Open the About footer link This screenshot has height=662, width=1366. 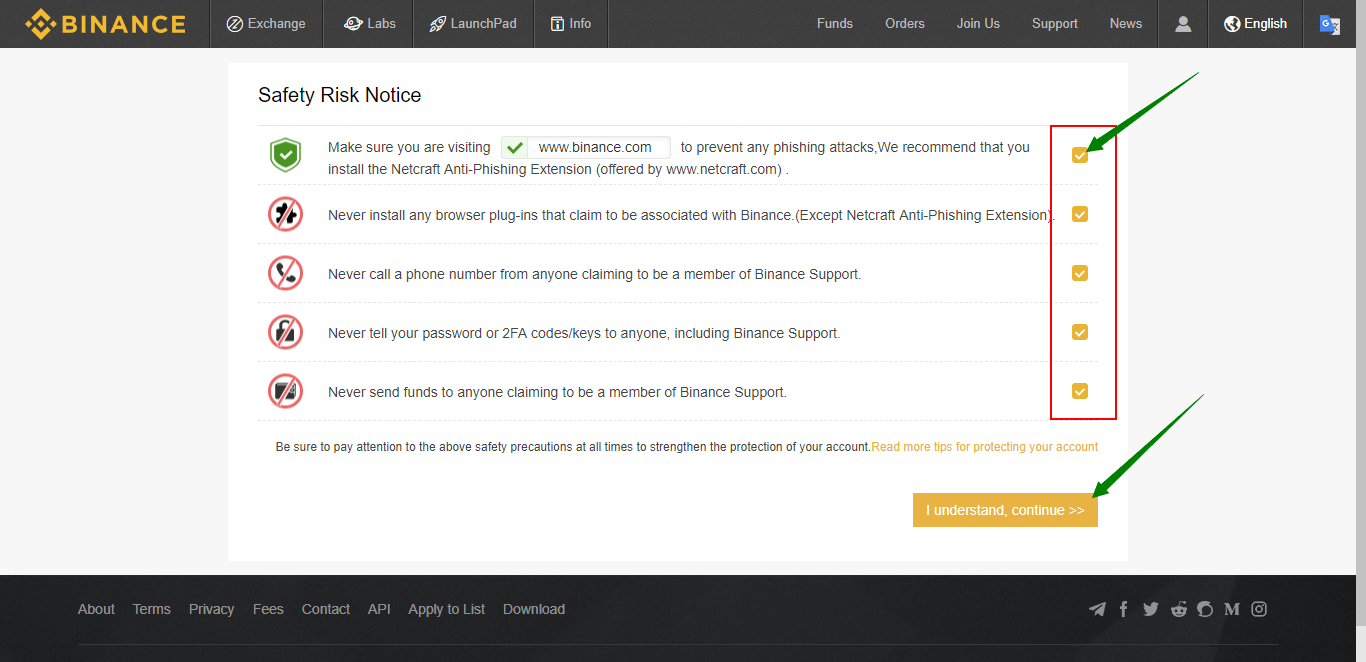pos(96,609)
